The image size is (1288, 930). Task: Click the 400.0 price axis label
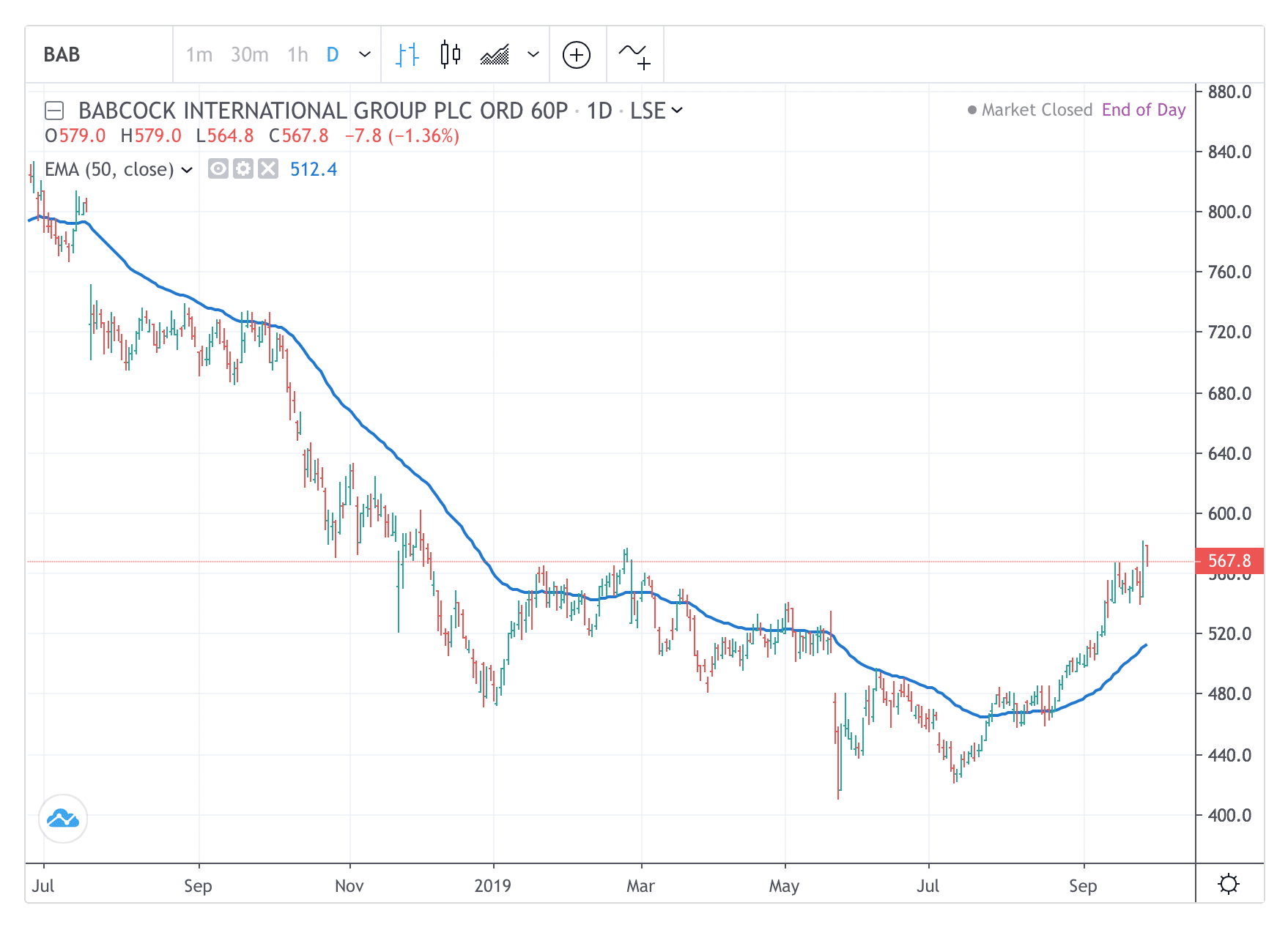(1229, 815)
